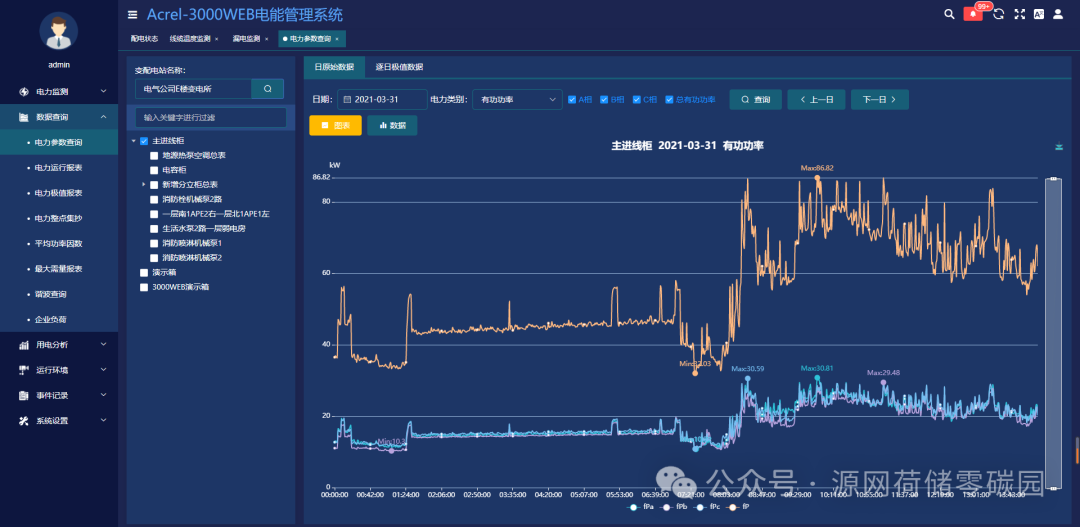This screenshot has height=527, width=1080.
Task: Uncheck the C相 phase checkbox
Action: click(x=637, y=99)
